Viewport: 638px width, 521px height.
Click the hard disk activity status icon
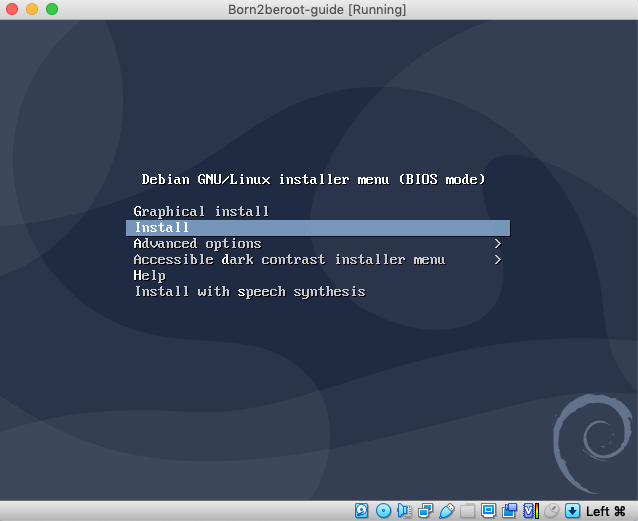tap(361, 510)
